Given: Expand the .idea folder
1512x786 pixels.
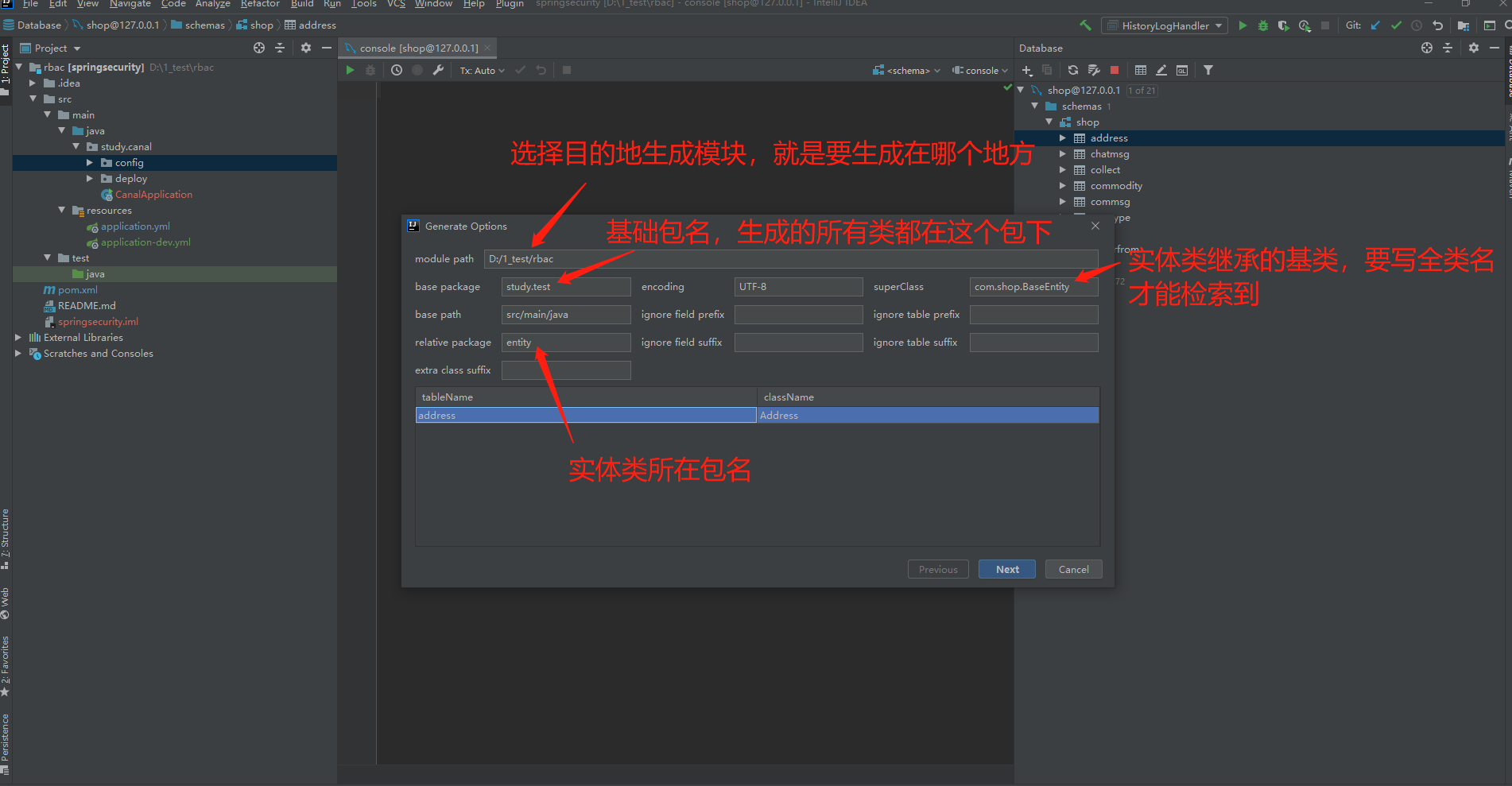Looking at the screenshot, I should click(33, 83).
